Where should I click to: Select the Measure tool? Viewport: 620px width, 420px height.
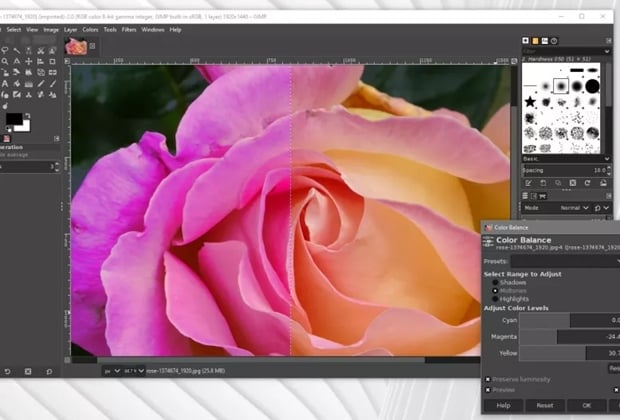point(17,62)
